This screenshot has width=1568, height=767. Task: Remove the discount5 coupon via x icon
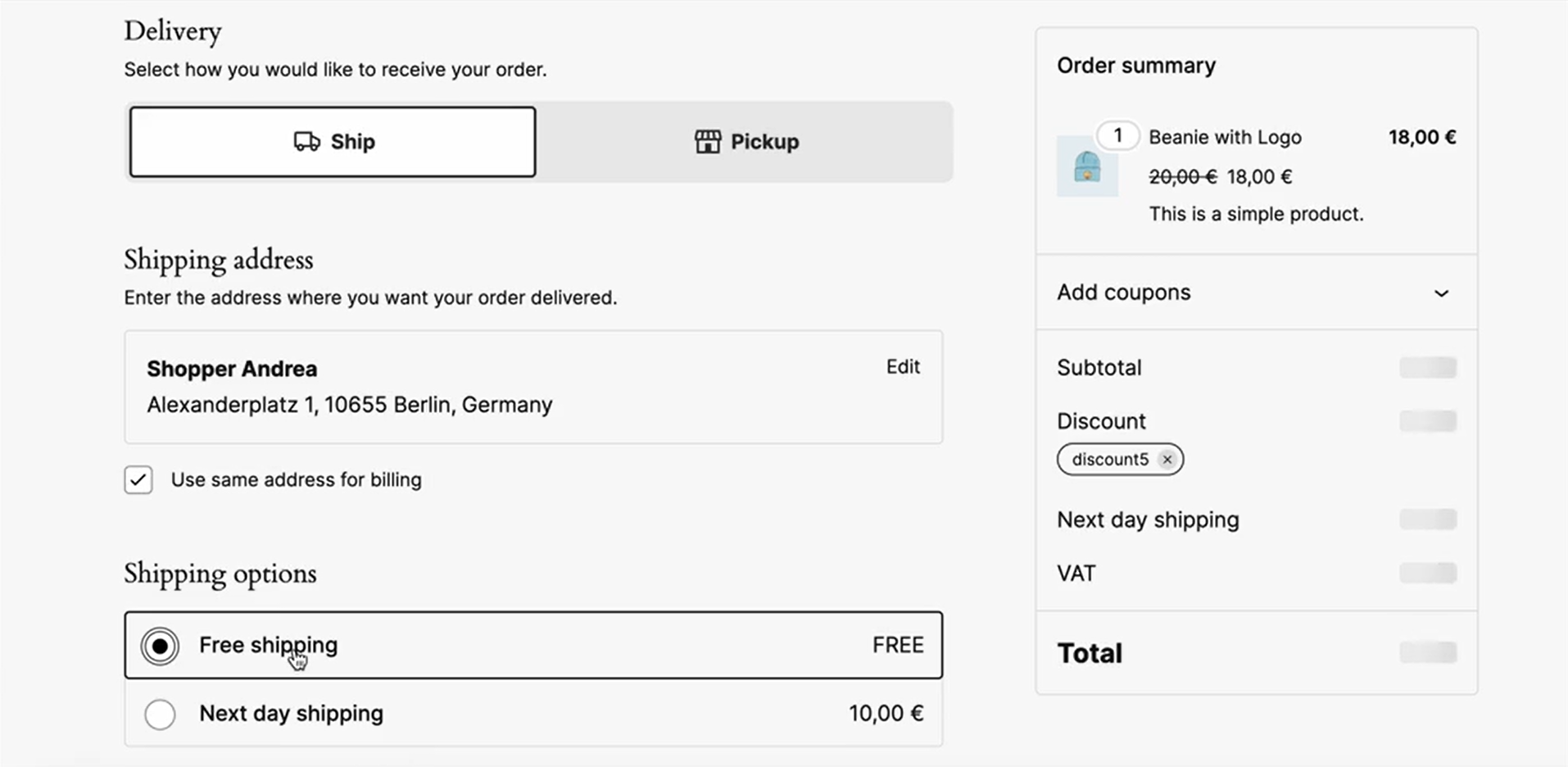click(1167, 460)
